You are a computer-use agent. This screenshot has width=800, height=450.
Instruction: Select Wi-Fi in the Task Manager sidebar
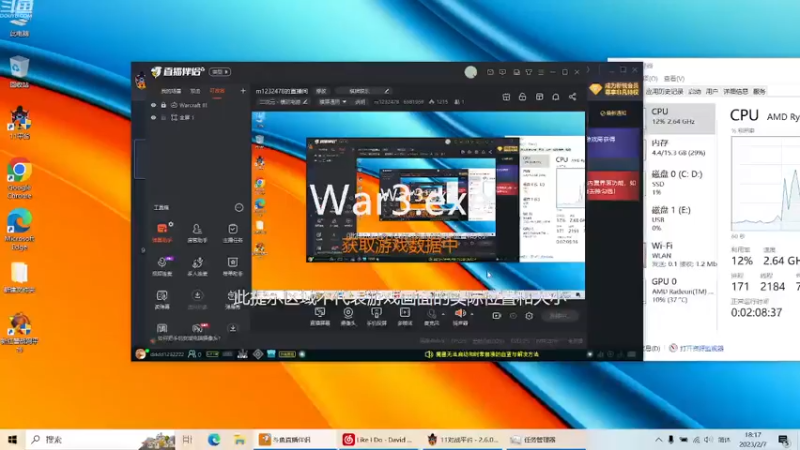(x=680, y=254)
